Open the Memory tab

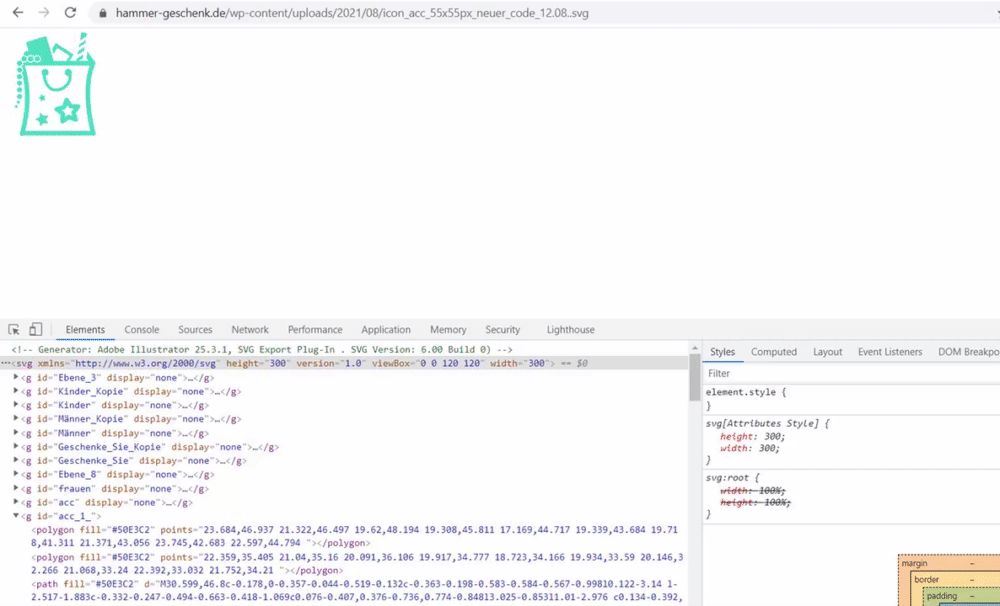coord(448,330)
